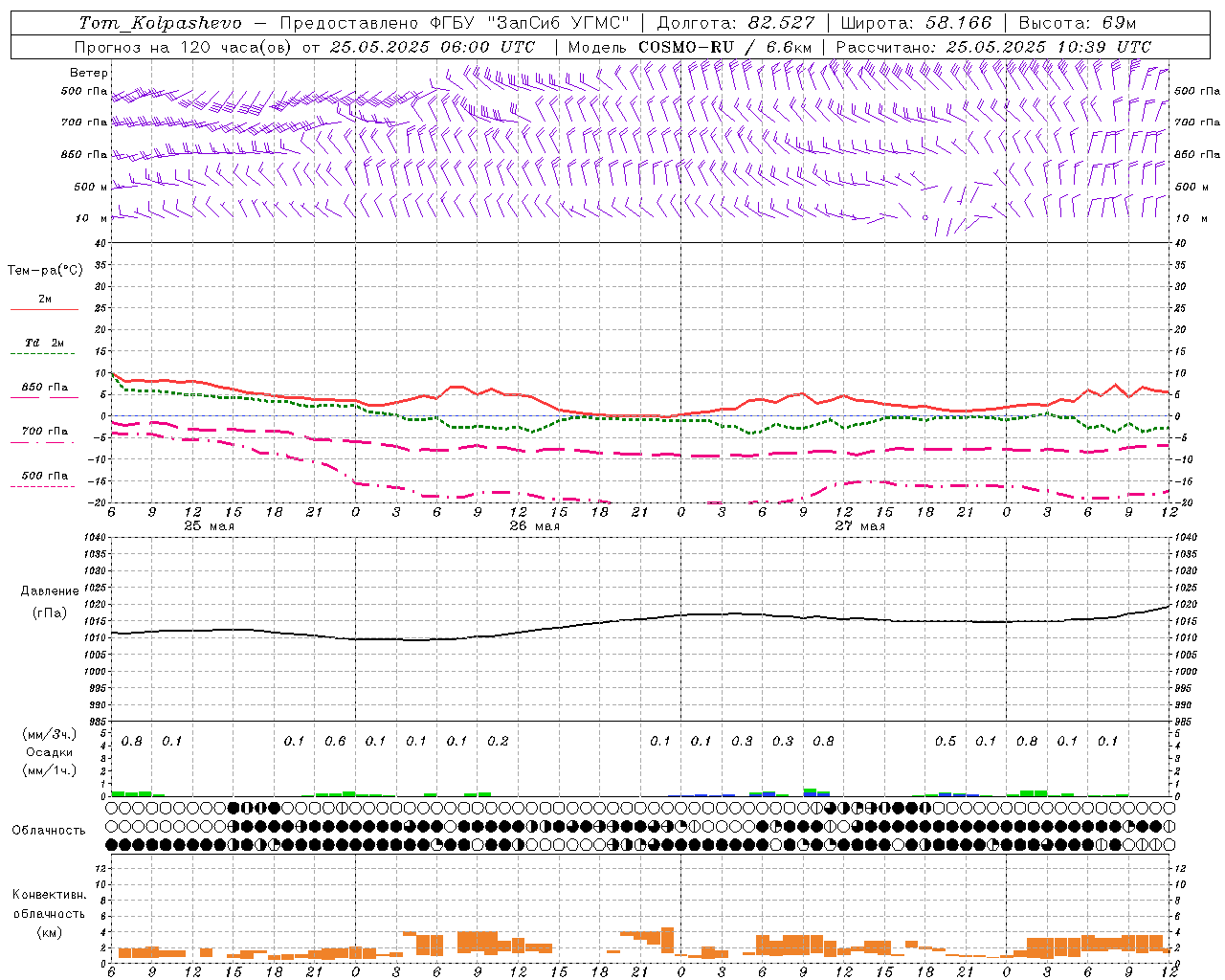Screen dimensions: 1225x980
Task: Click the elevation label 'Высота: 69м'
Action: click(1078, 23)
